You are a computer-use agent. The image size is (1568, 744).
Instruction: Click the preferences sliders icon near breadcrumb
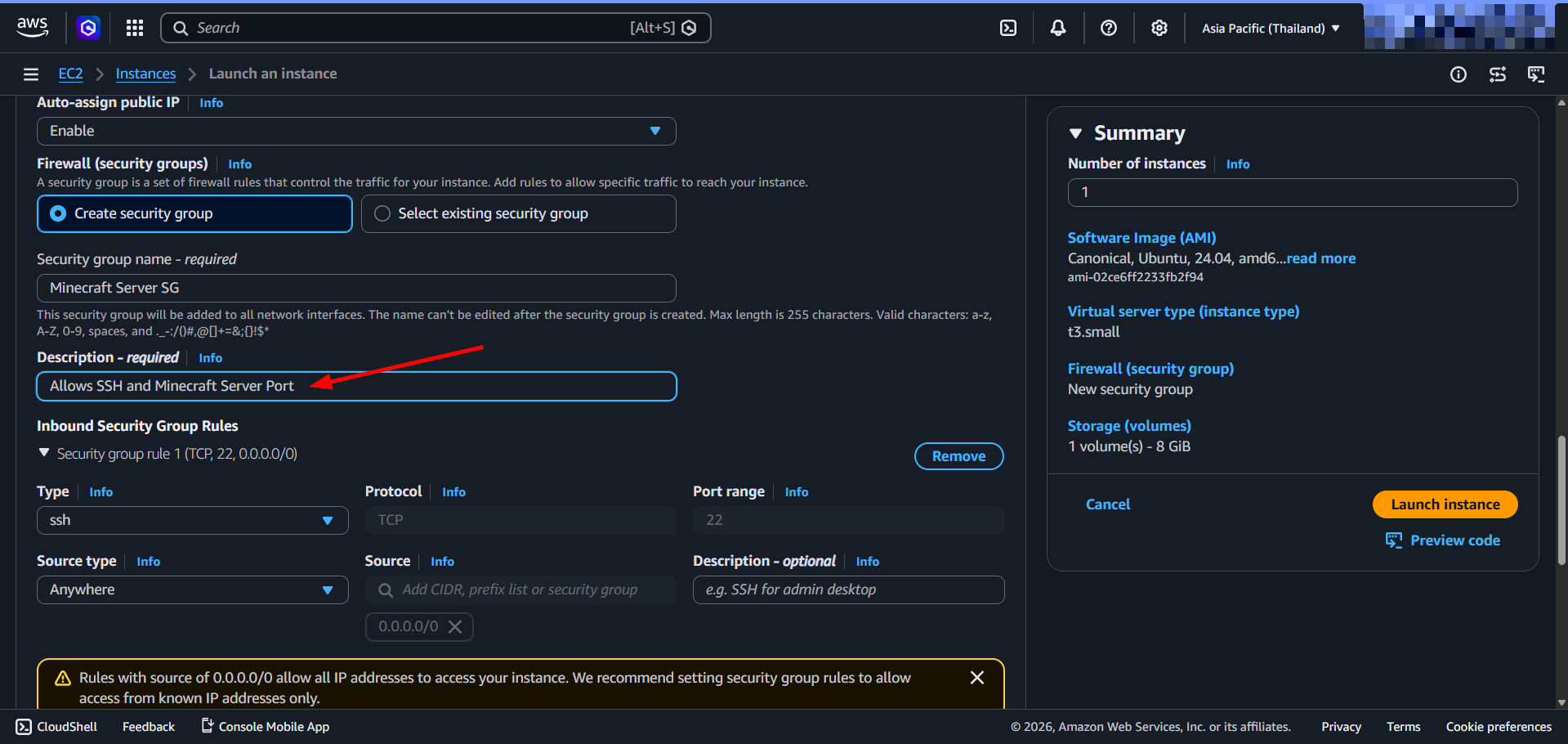tap(1498, 74)
